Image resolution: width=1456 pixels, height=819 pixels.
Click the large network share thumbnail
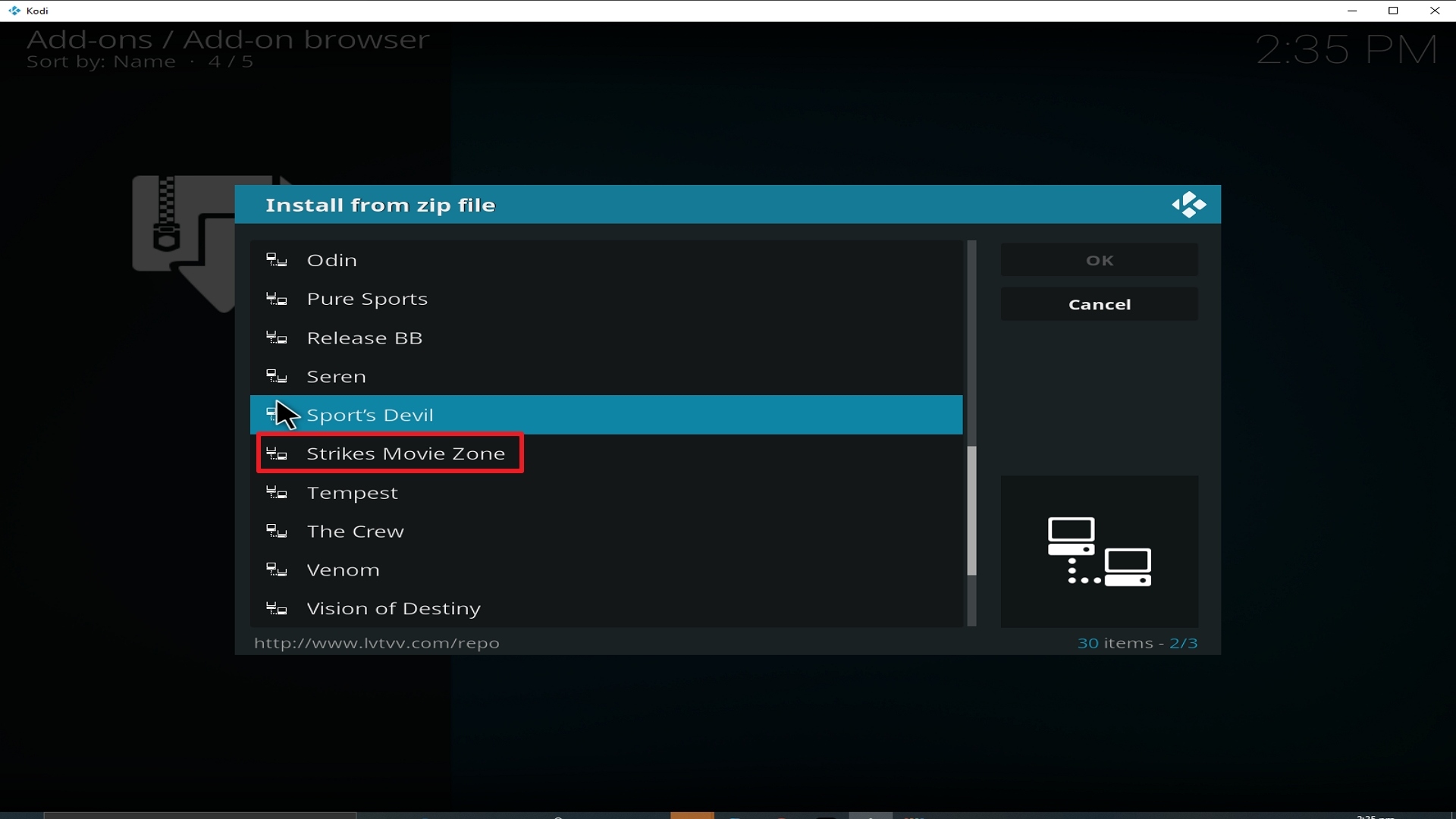pyautogui.click(x=1100, y=551)
